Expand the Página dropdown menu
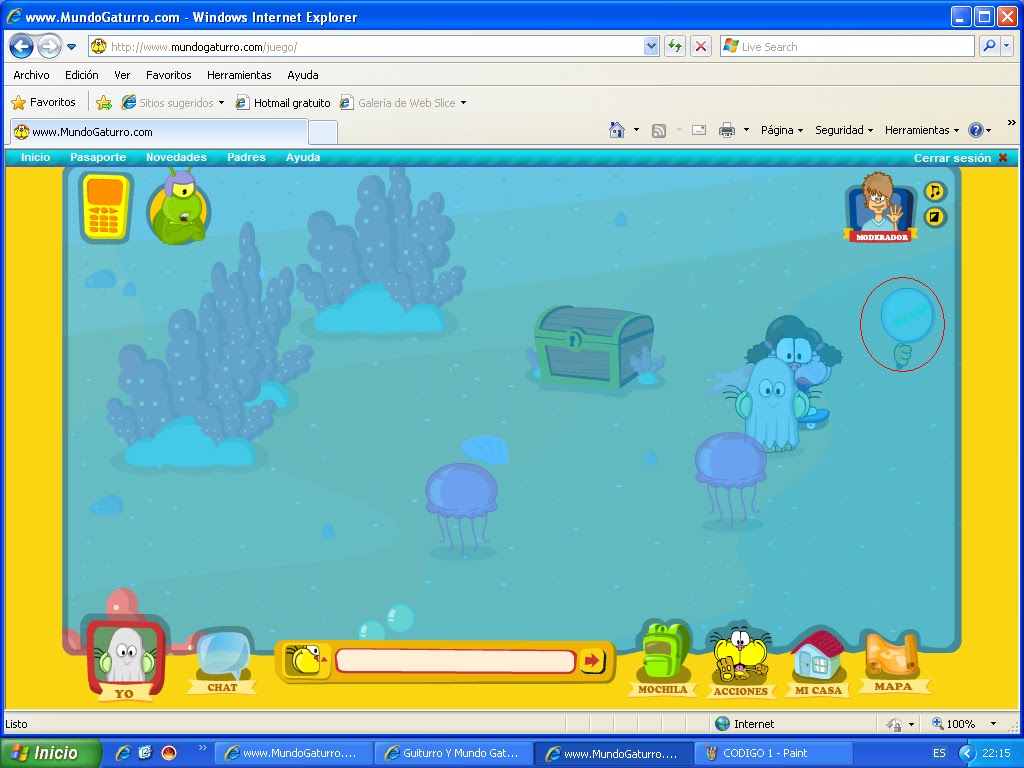 782,130
